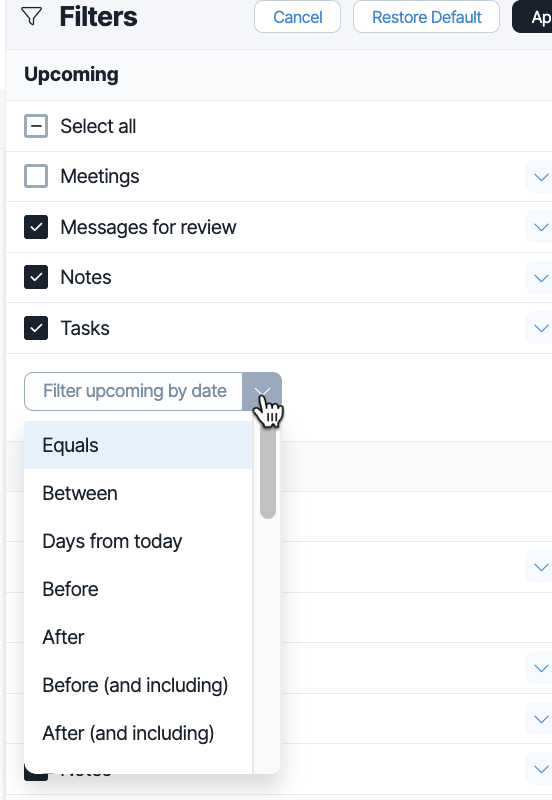Expand the Notes row chevron
Image resolution: width=552 pixels, height=800 pixels.
pyautogui.click(x=540, y=278)
